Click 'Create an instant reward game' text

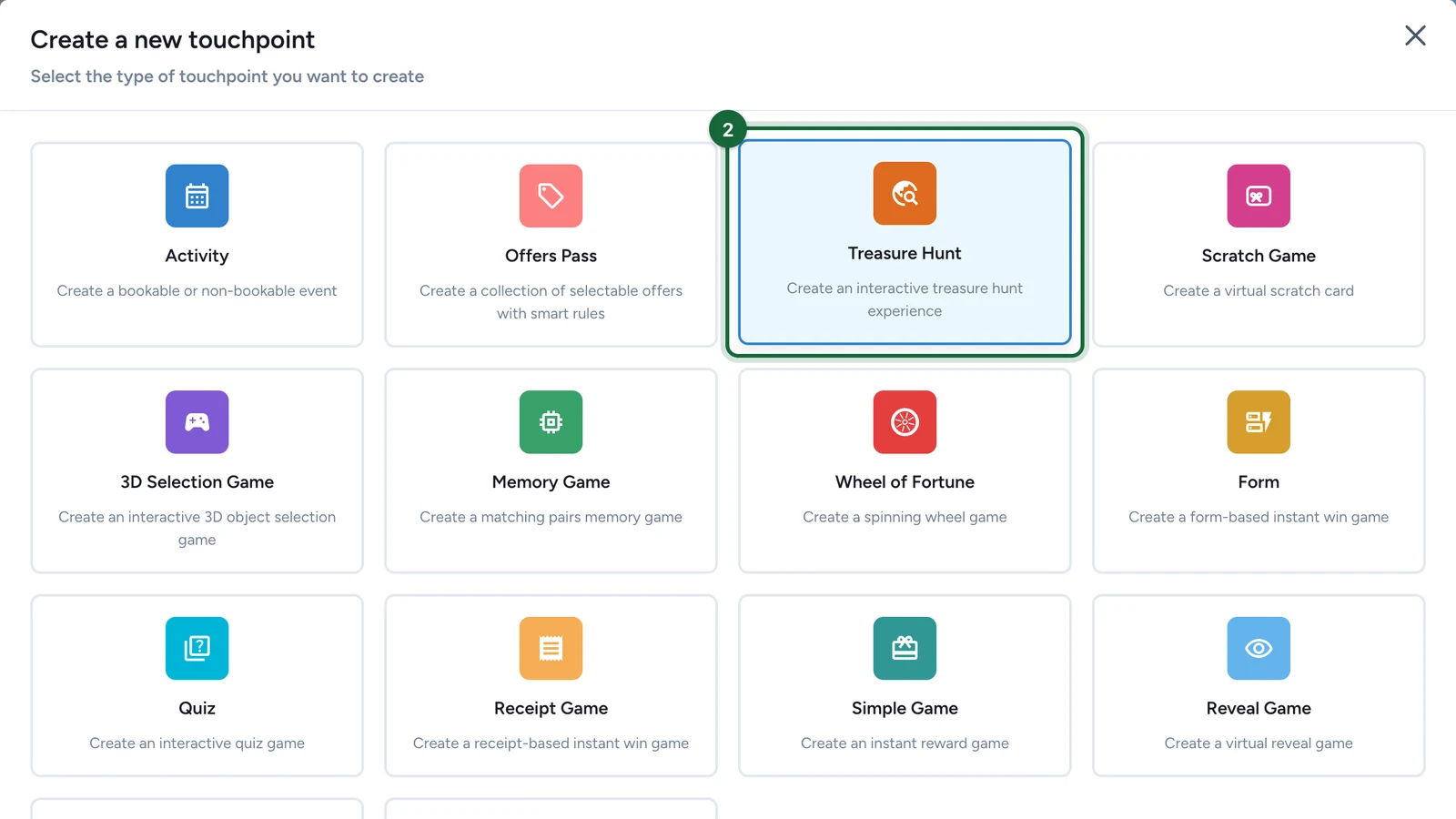click(905, 743)
